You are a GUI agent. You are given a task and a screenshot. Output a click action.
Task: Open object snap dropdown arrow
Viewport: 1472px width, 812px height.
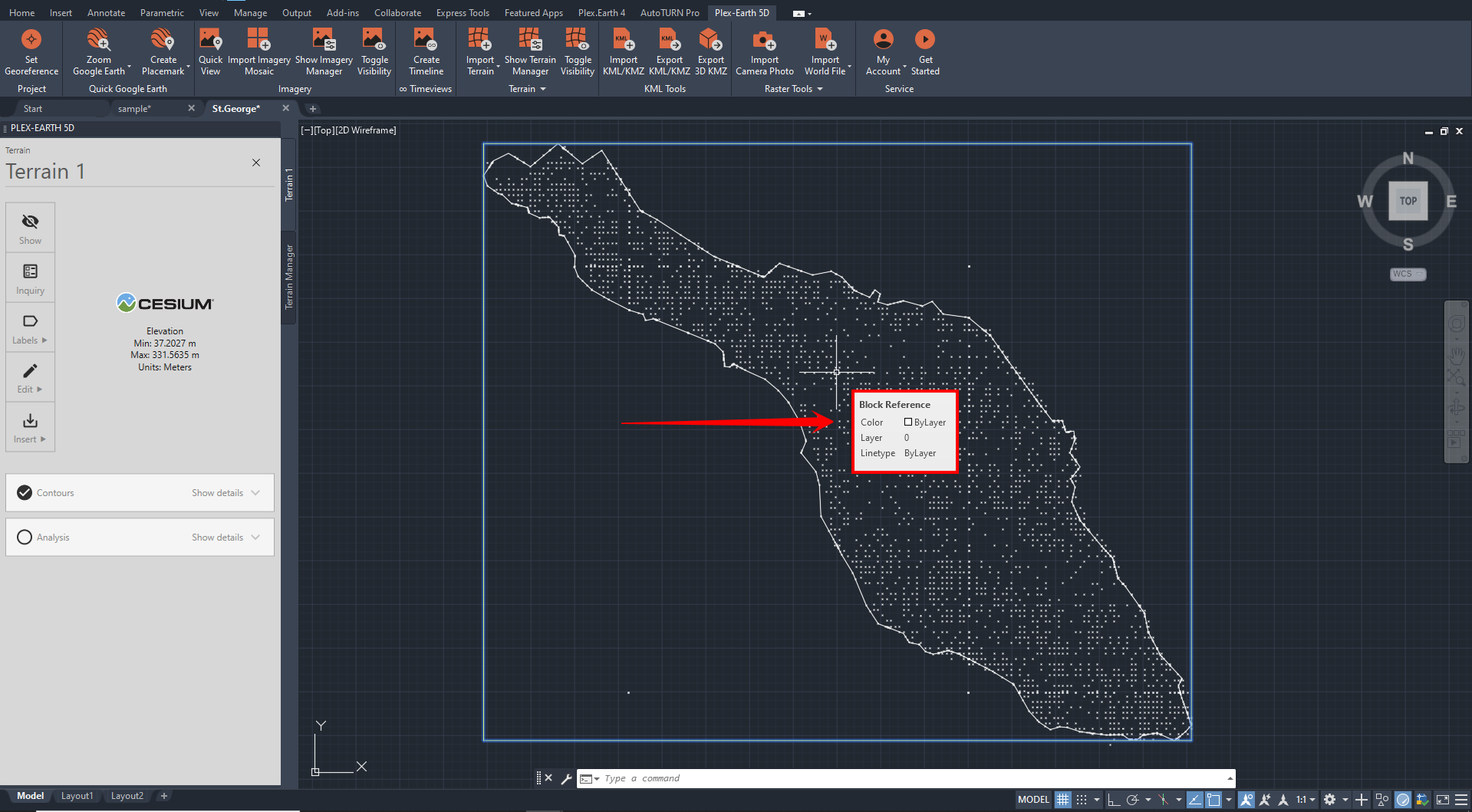(x=1229, y=800)
